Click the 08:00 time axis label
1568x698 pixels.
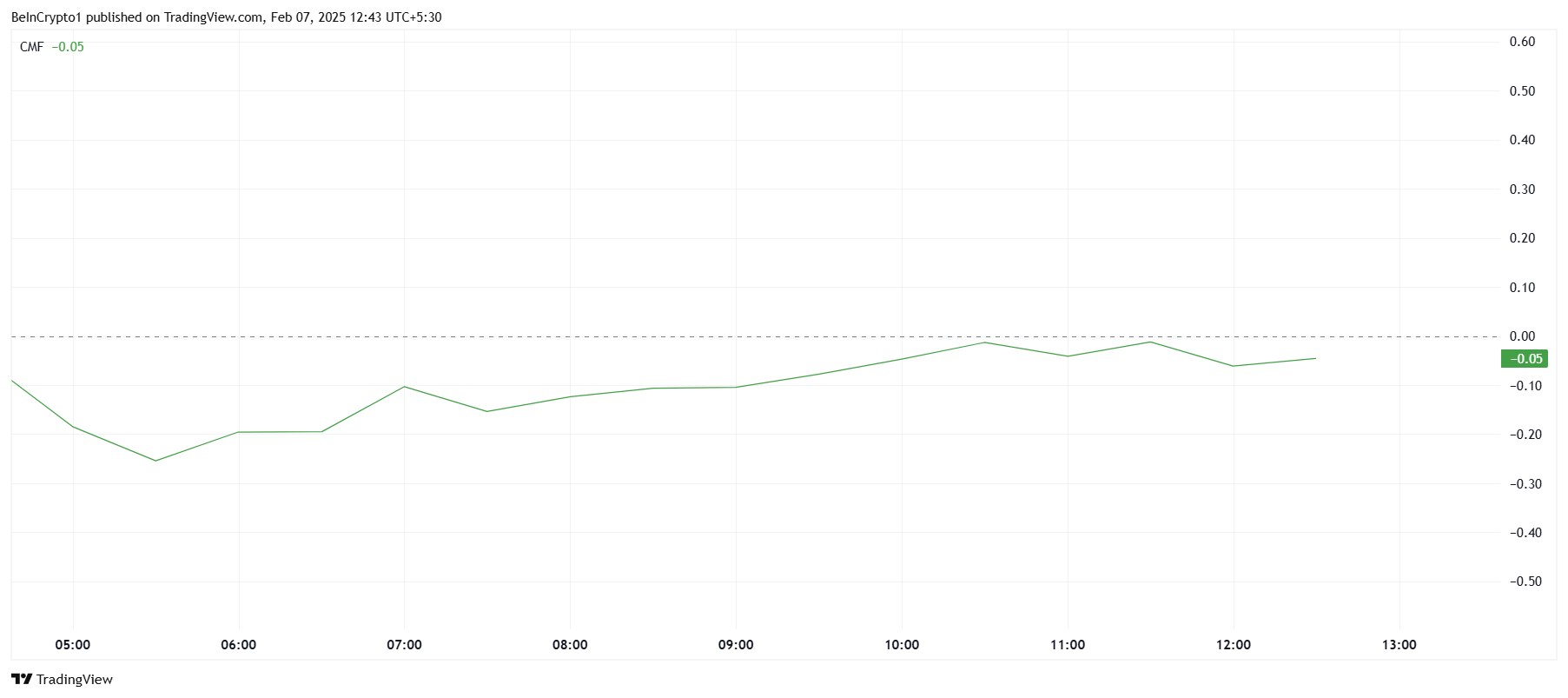tap(570, 645)
